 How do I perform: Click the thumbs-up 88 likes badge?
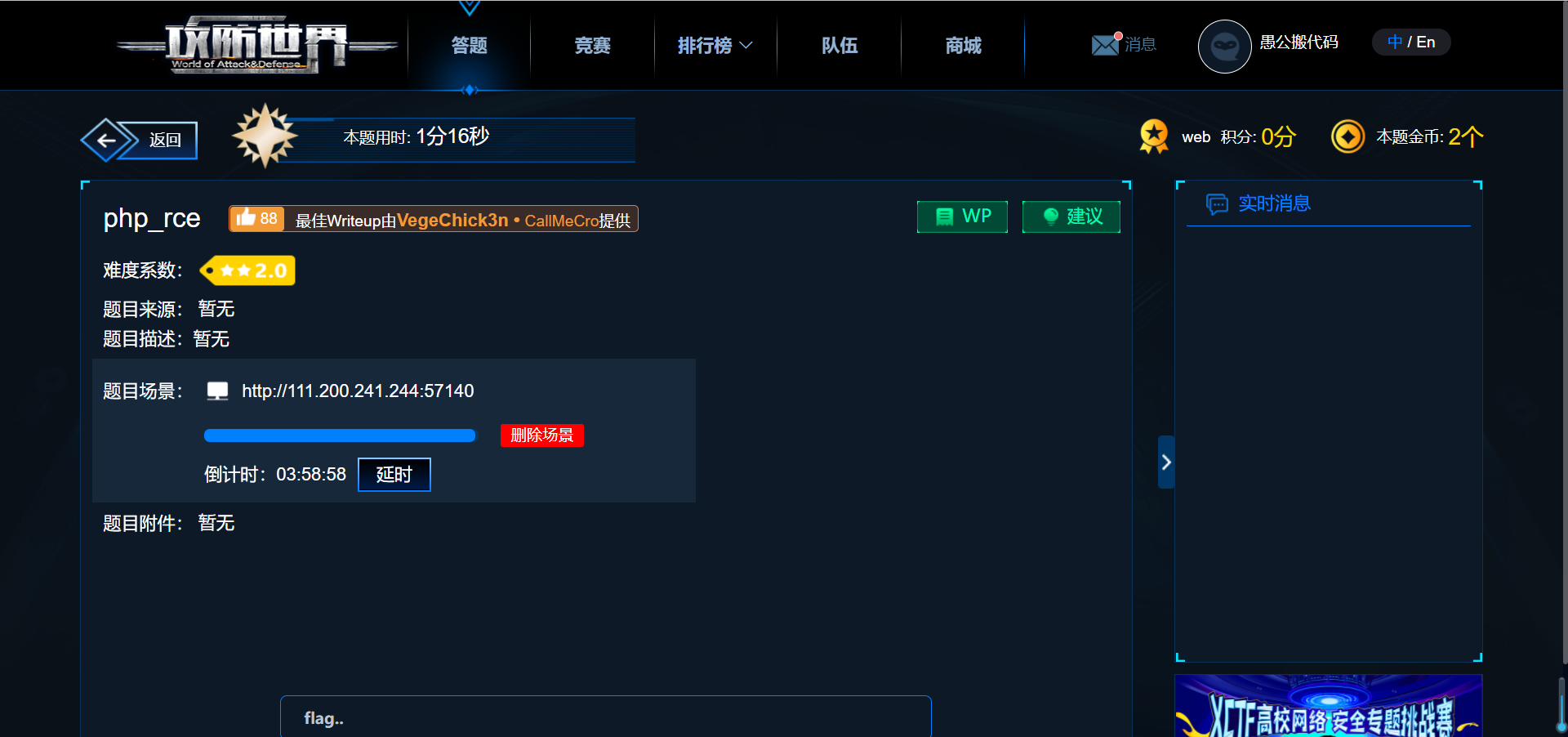click(x=256, y=218)
